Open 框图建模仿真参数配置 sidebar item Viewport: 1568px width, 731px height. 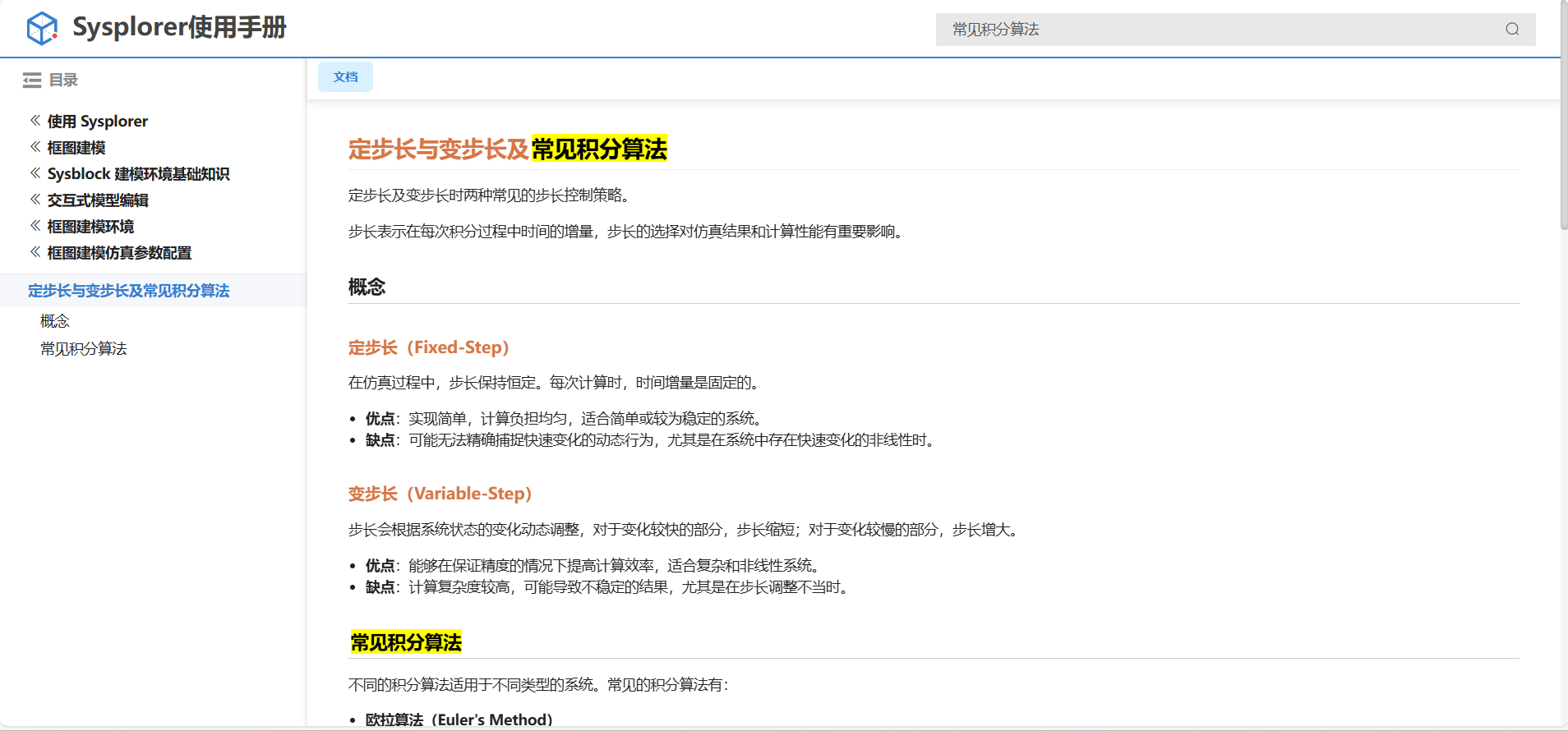tap(119, 253)
